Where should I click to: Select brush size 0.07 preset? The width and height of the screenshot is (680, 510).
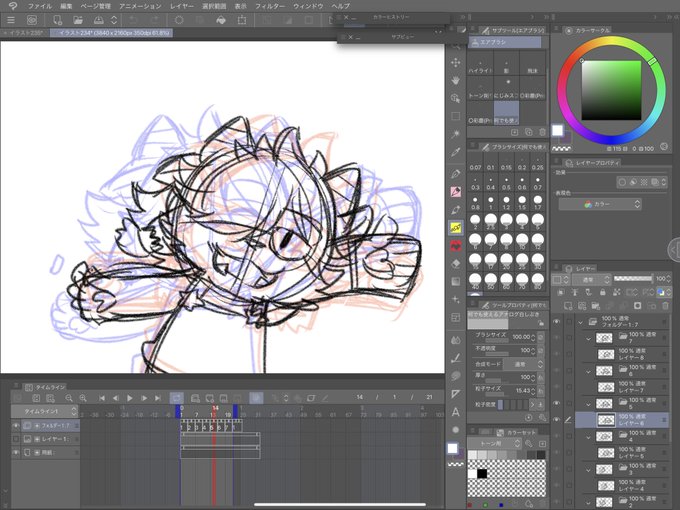click(x=475, y=164)
